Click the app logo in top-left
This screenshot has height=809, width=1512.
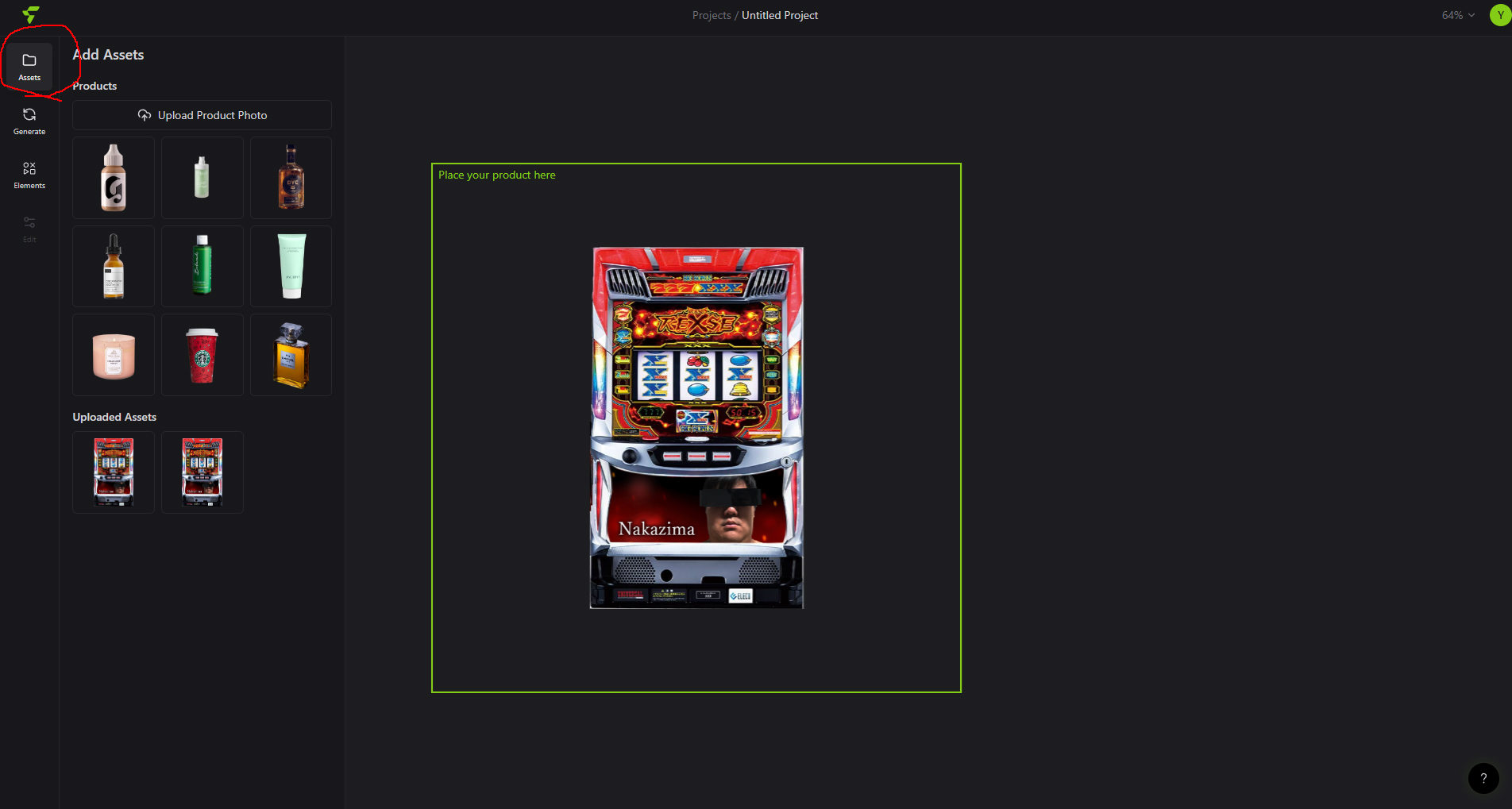coord(31,15)
